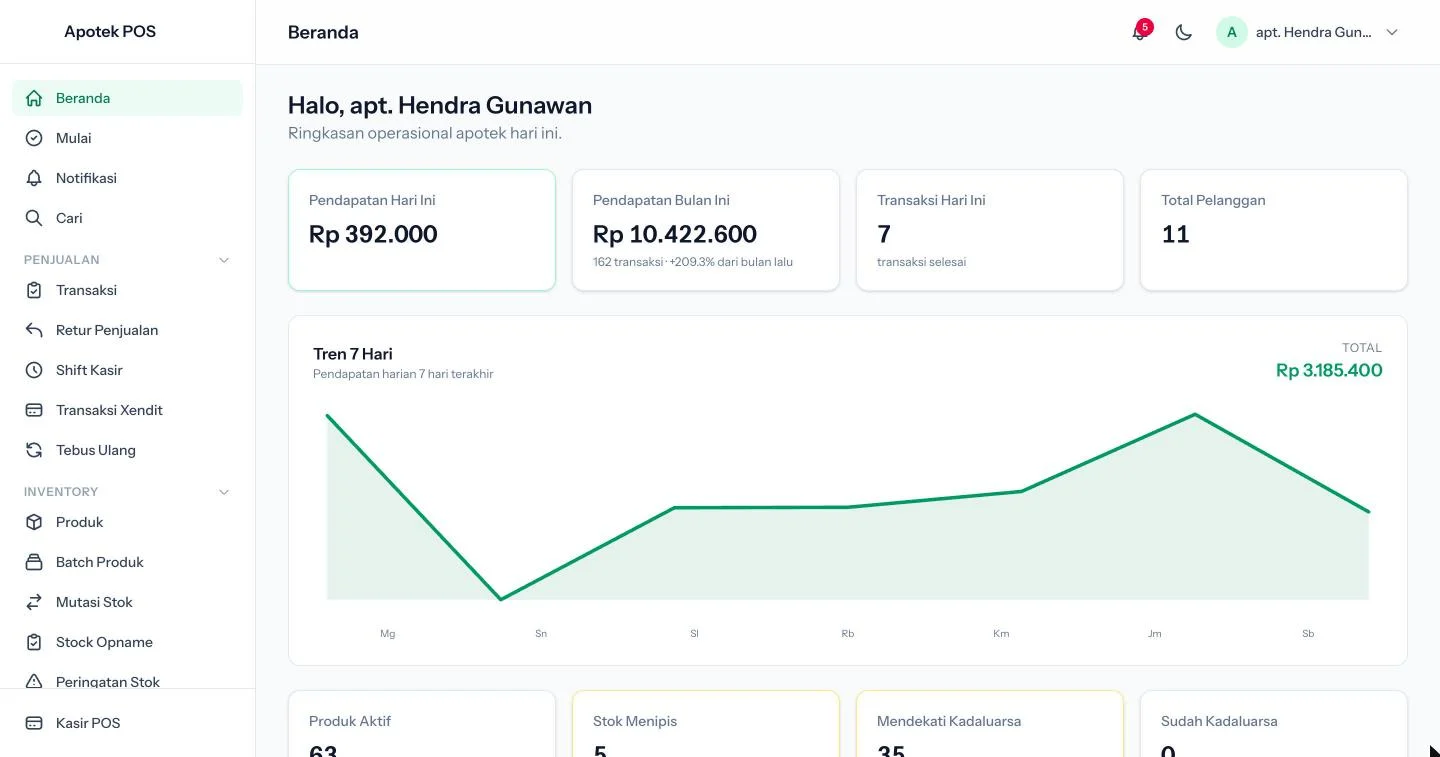Open Retur Penjualan menu item
The height and width of the screenshot is (757, 1440).
click(127, 330)
